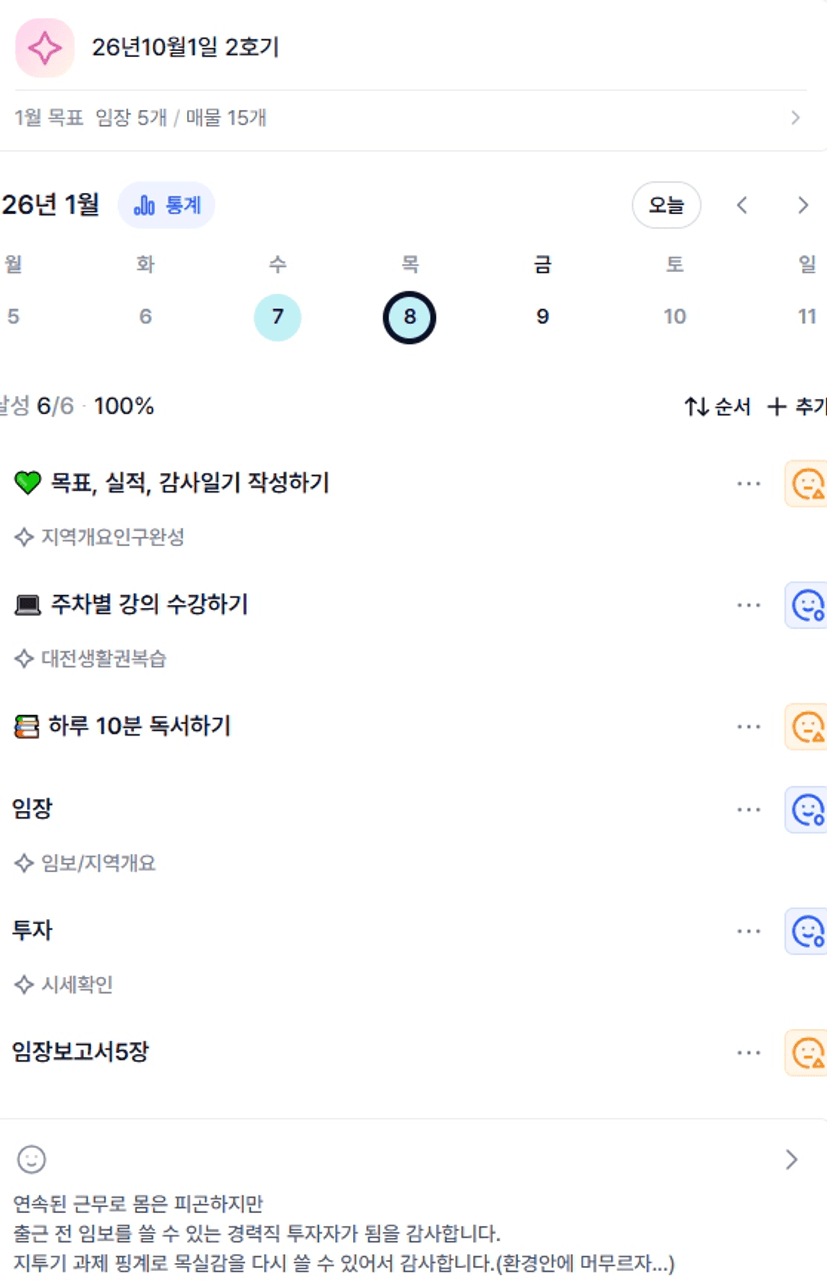
Task: Click the 순서 sort order button
Action: [x=718, y=407]
